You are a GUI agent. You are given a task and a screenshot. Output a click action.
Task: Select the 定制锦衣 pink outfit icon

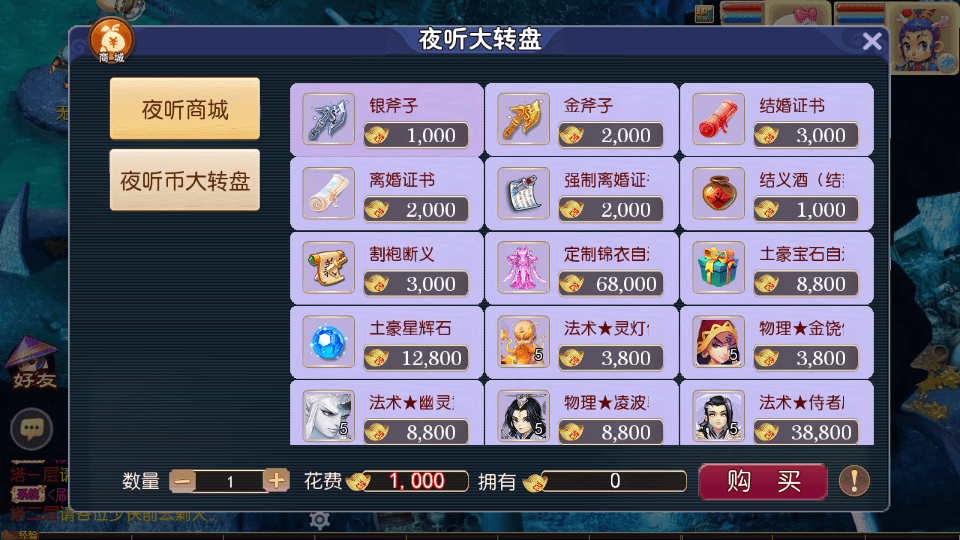523,268
